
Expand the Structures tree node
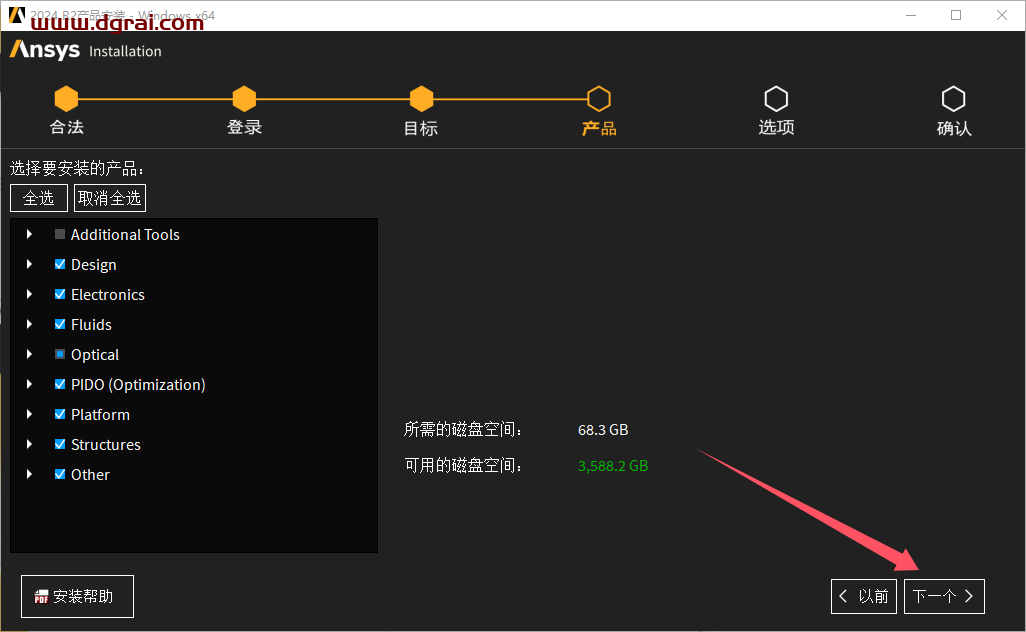point(29,444)
